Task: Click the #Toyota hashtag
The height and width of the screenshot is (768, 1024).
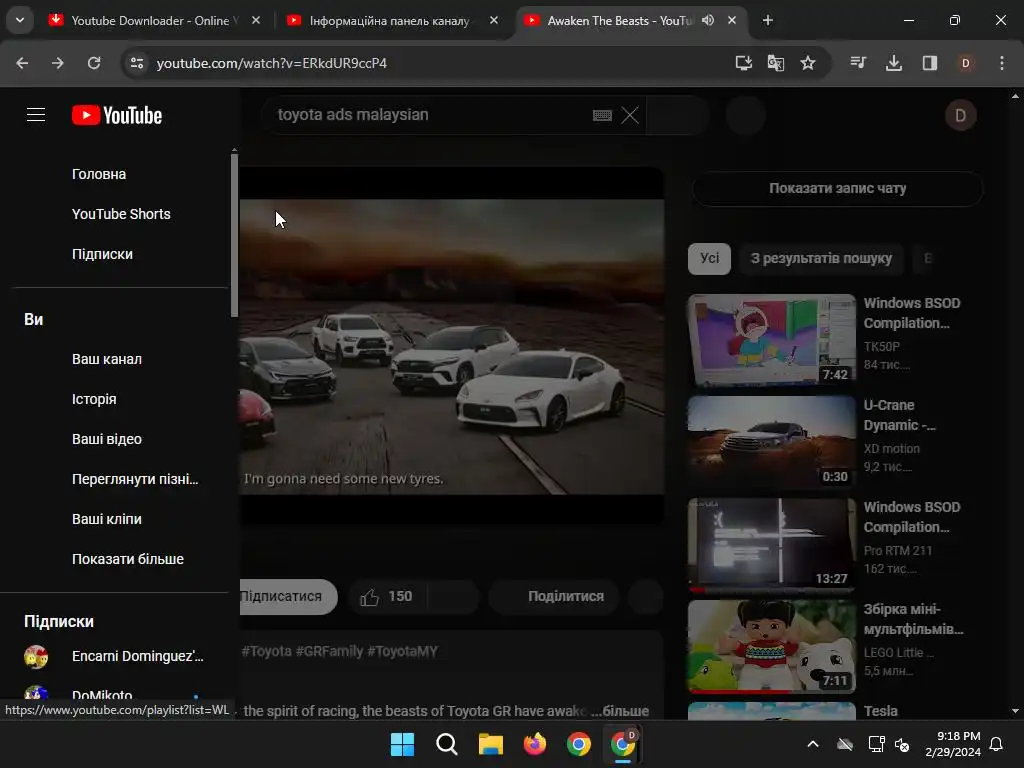Action: coord(266,652)
